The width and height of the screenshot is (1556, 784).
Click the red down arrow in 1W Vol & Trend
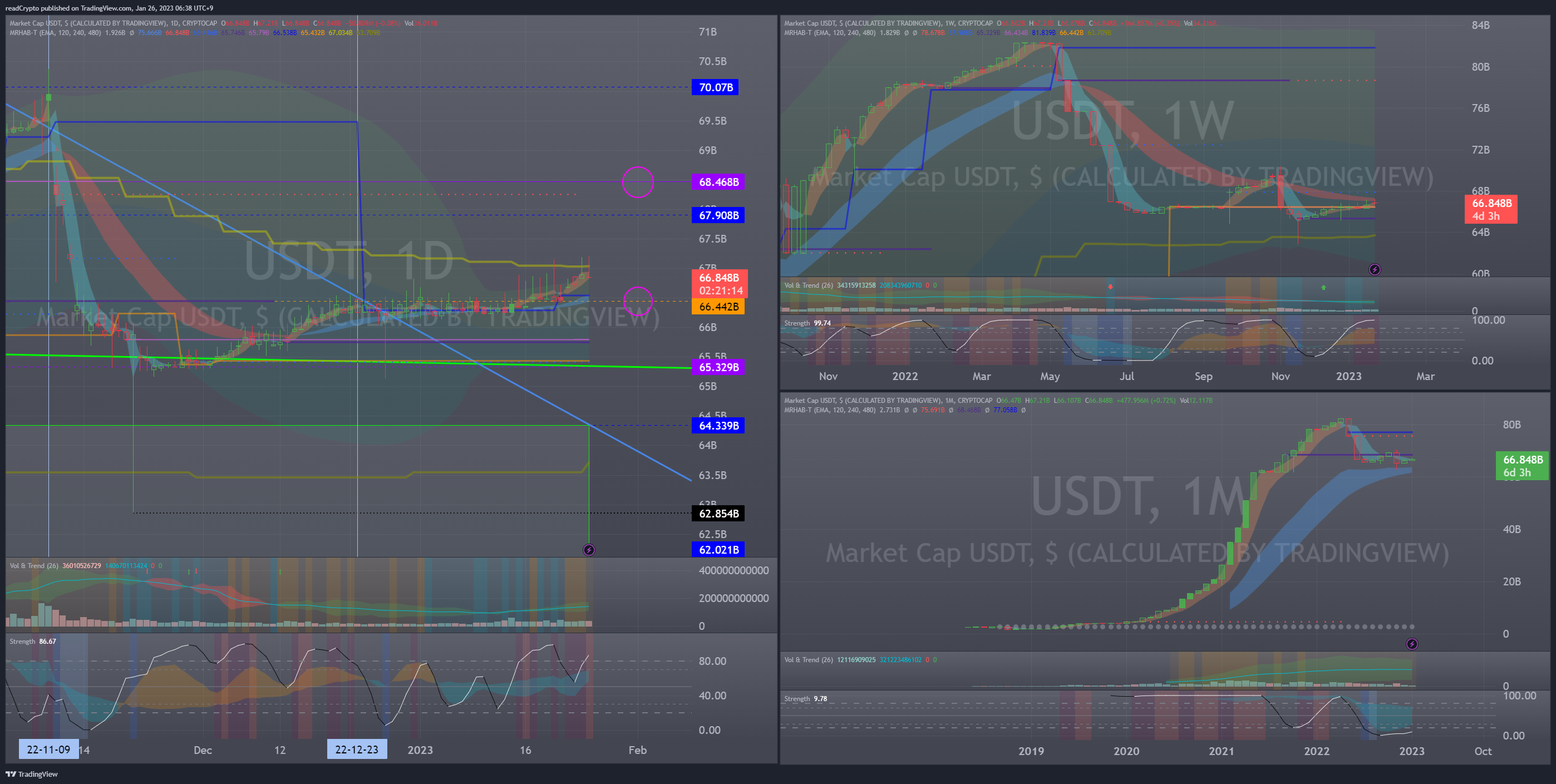point(1110,287)
